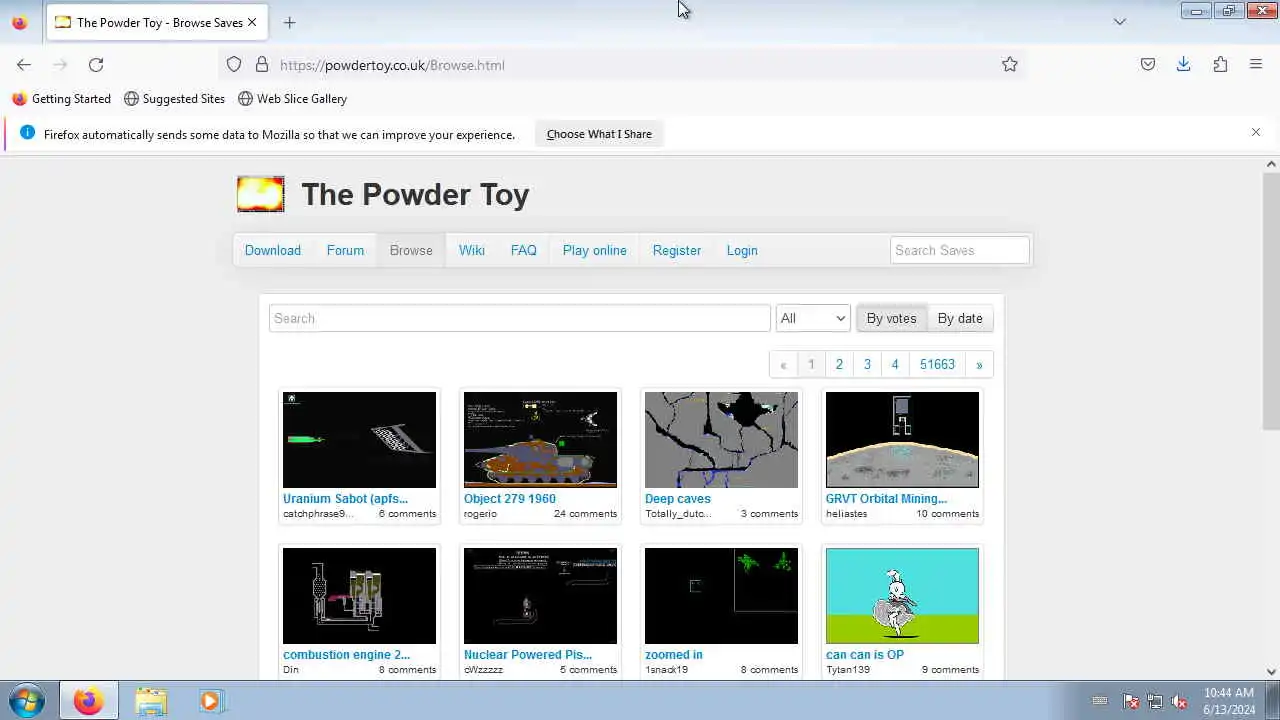Open the Download nav item

coord(273,250)
